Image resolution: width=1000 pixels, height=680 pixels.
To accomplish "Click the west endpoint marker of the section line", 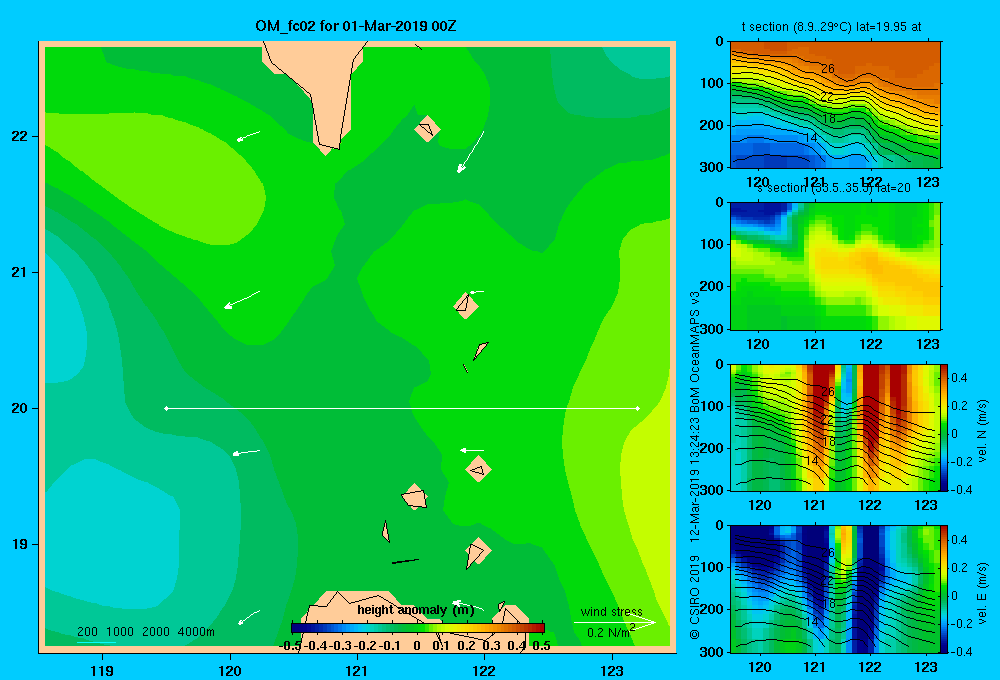I will [x=166, y=408].
